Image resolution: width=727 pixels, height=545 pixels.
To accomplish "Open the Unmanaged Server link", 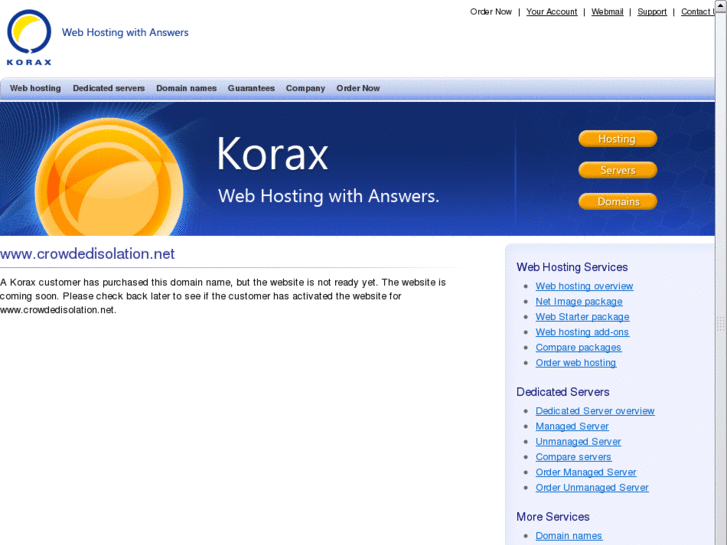I will (x=578, y=442).
